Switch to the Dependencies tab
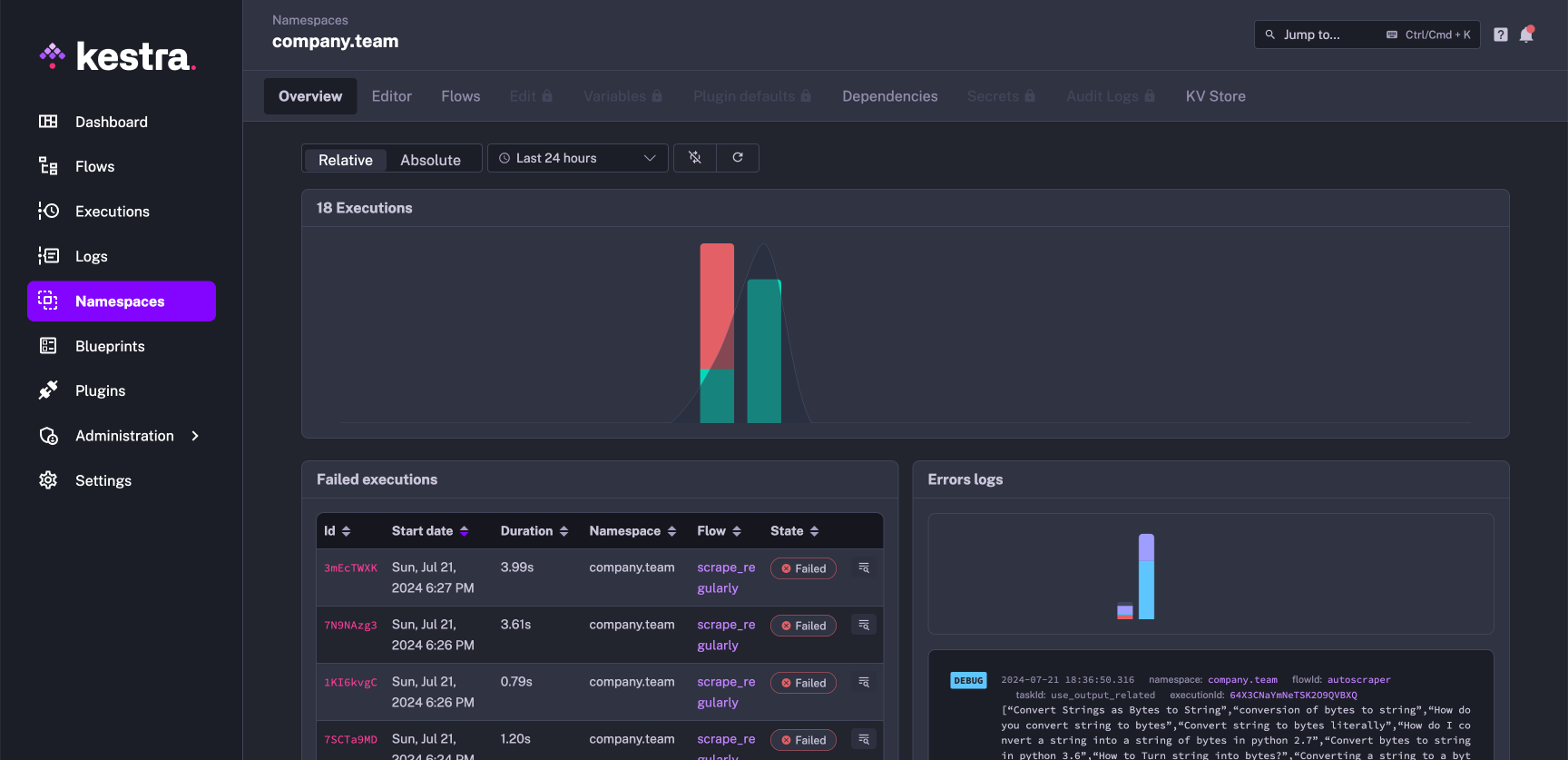The width and height of the screenshot is (1568, 760). tap(889, 96)
